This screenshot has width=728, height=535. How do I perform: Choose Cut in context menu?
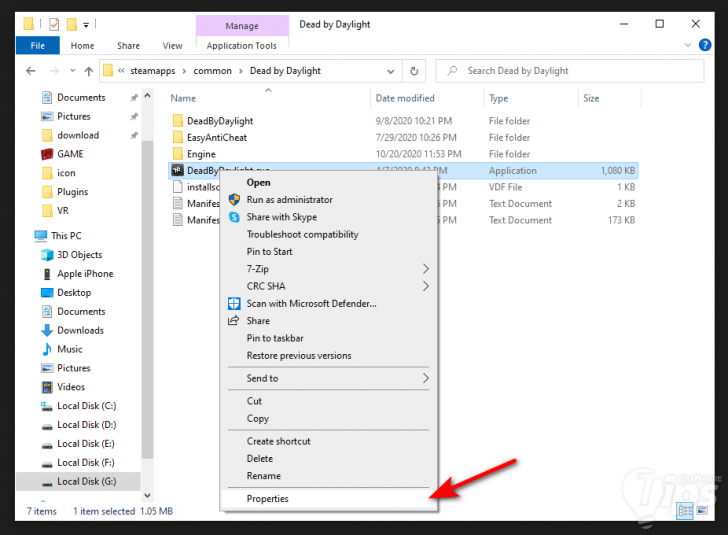pyautogui.click(x=329, y=401)
